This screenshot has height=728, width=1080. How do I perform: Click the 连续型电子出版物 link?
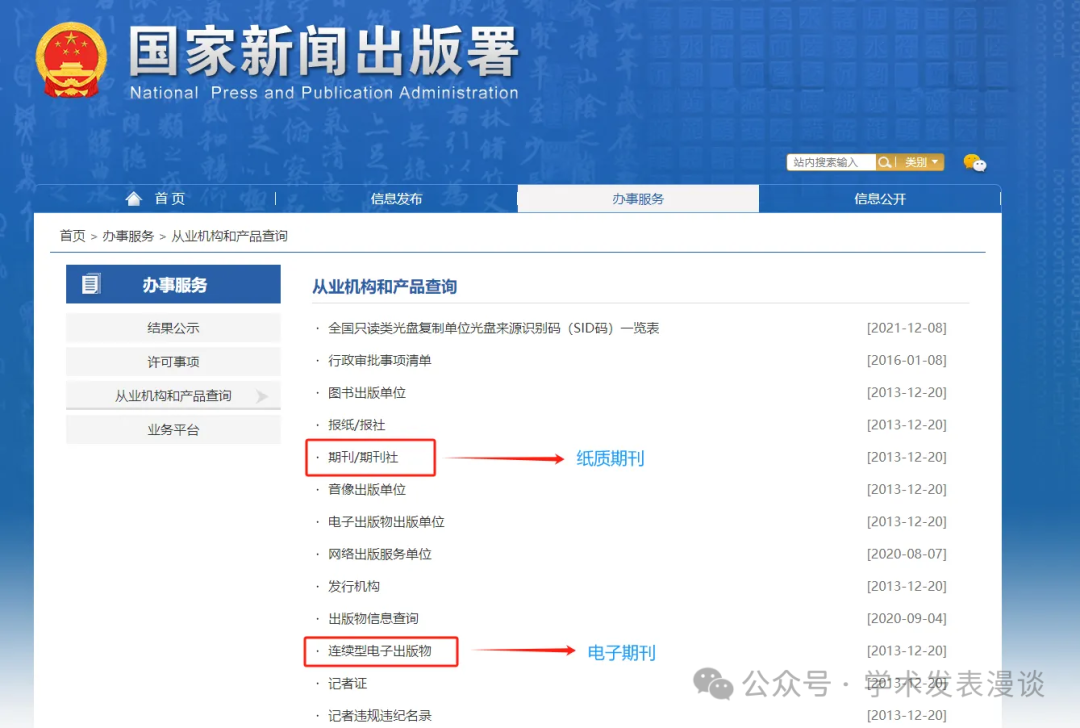pos(379,651)
